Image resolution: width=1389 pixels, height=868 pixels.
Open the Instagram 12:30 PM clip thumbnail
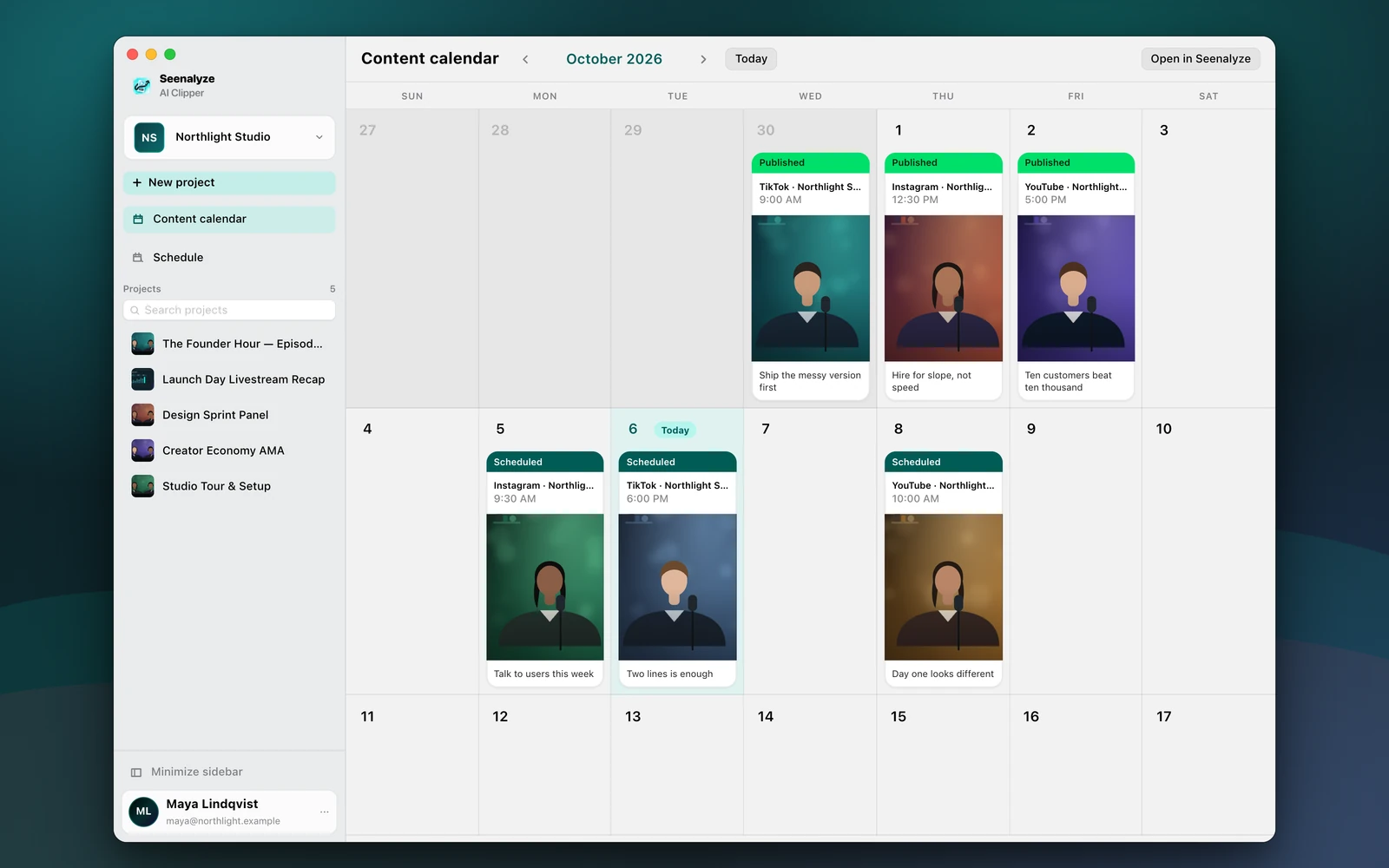(x=944, y=288)
